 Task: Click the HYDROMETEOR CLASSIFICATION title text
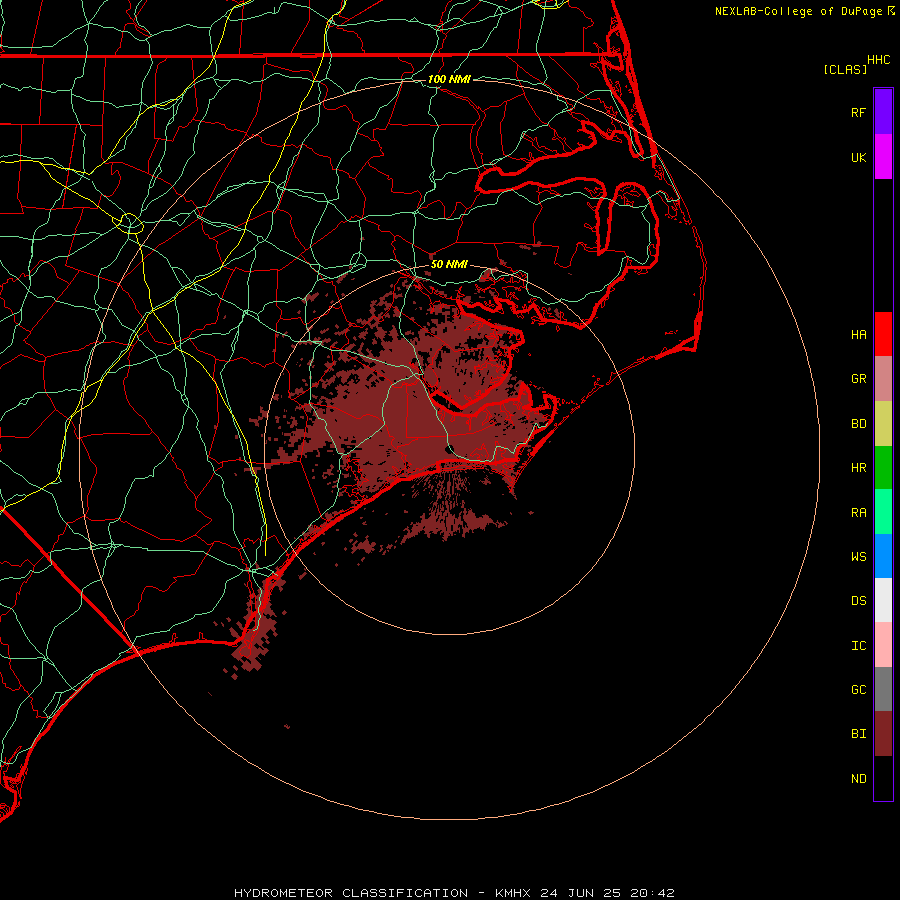pos(351,893)
